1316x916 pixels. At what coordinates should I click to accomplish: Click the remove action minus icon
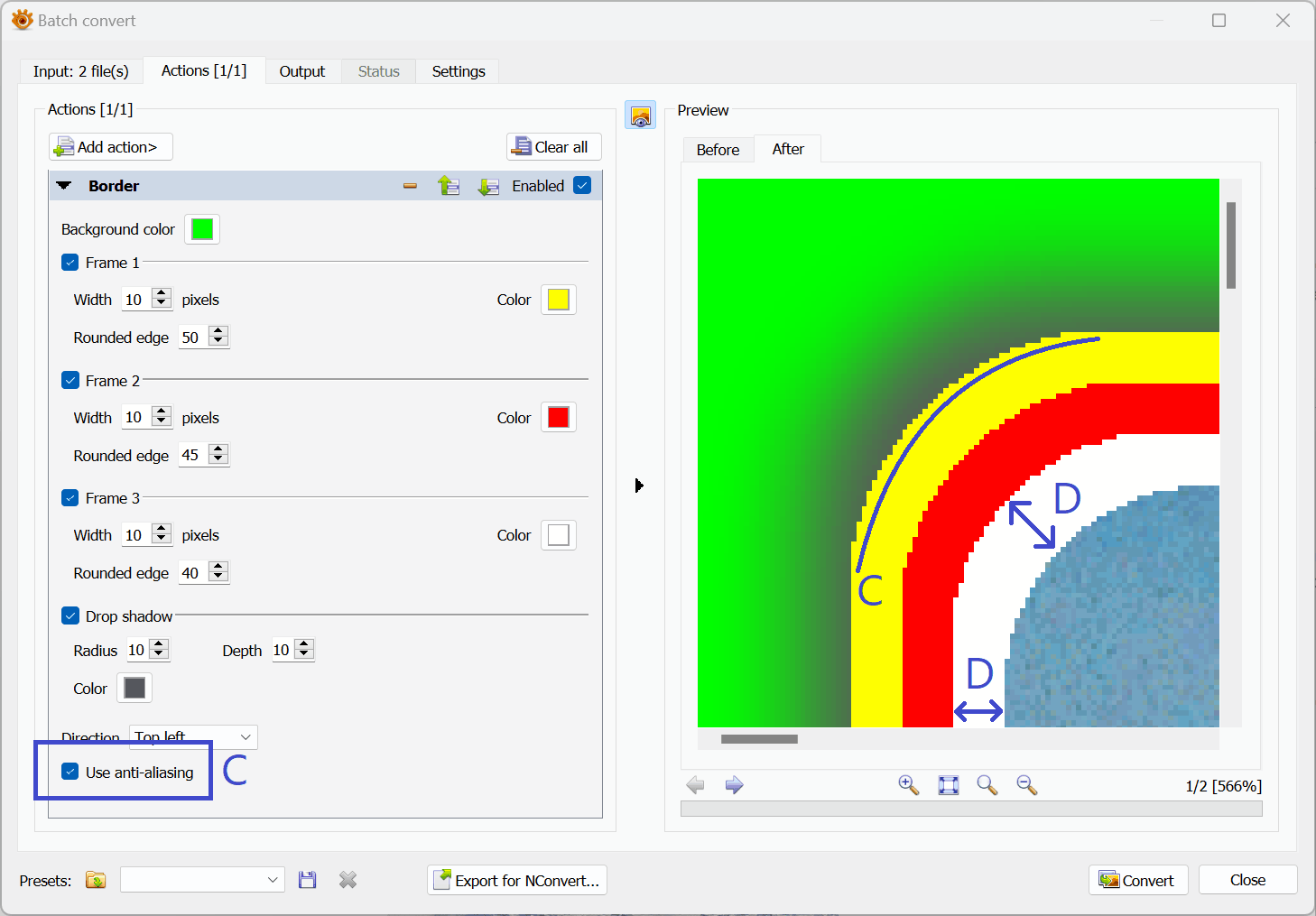[410, 186]
